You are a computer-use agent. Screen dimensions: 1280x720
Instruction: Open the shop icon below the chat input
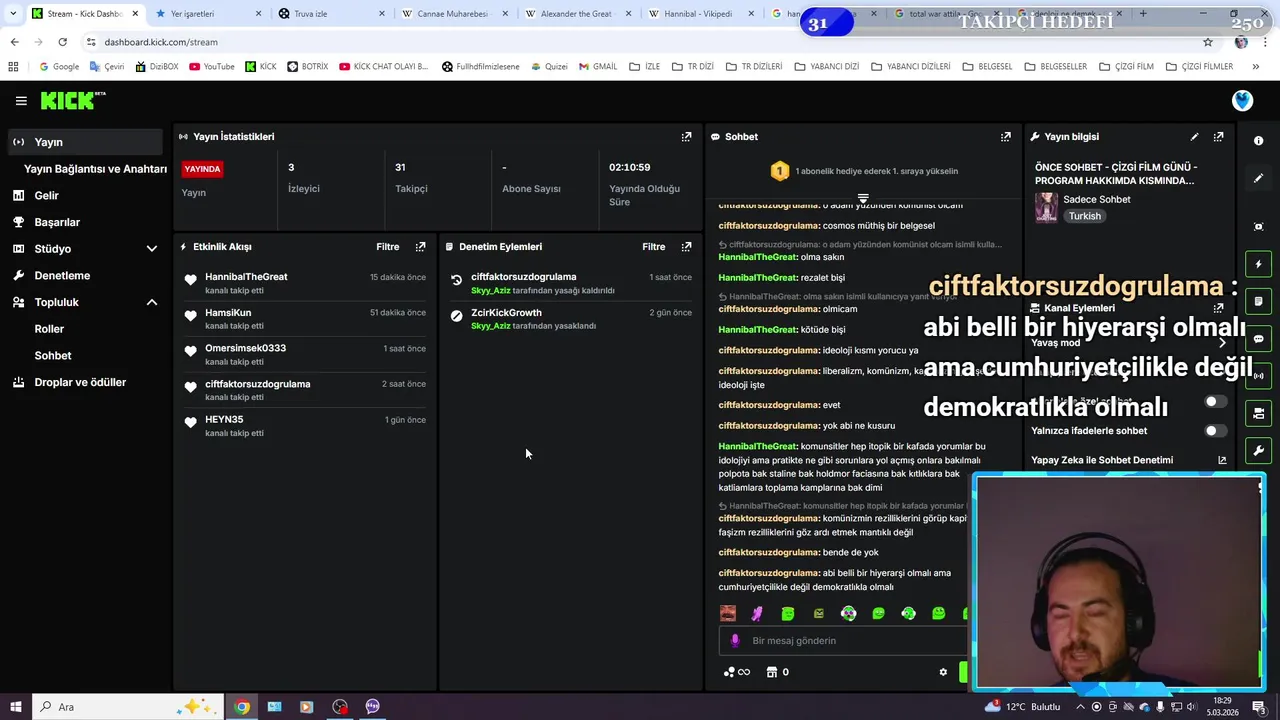(771, 672)
